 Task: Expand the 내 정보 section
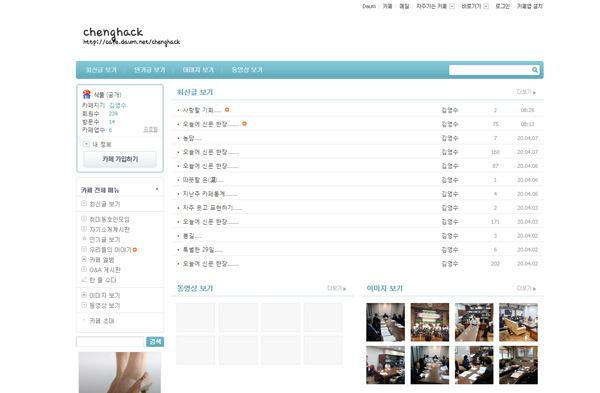(86, 144)
